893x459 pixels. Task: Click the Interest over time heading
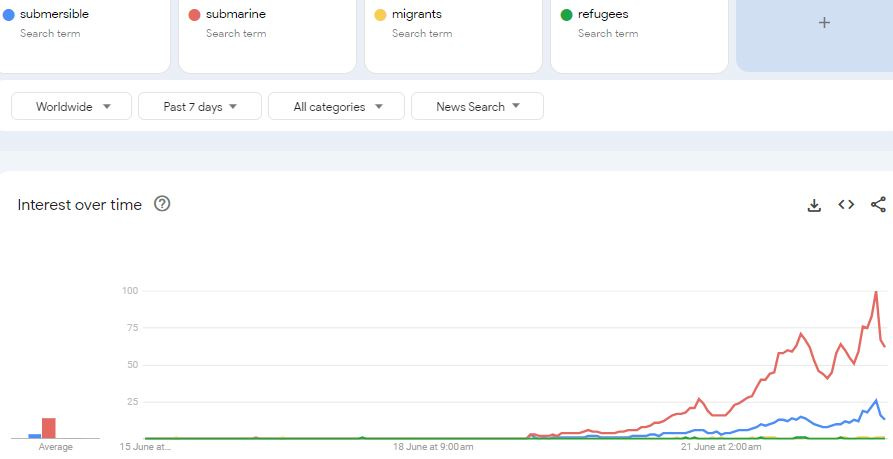tap(80, 205)
